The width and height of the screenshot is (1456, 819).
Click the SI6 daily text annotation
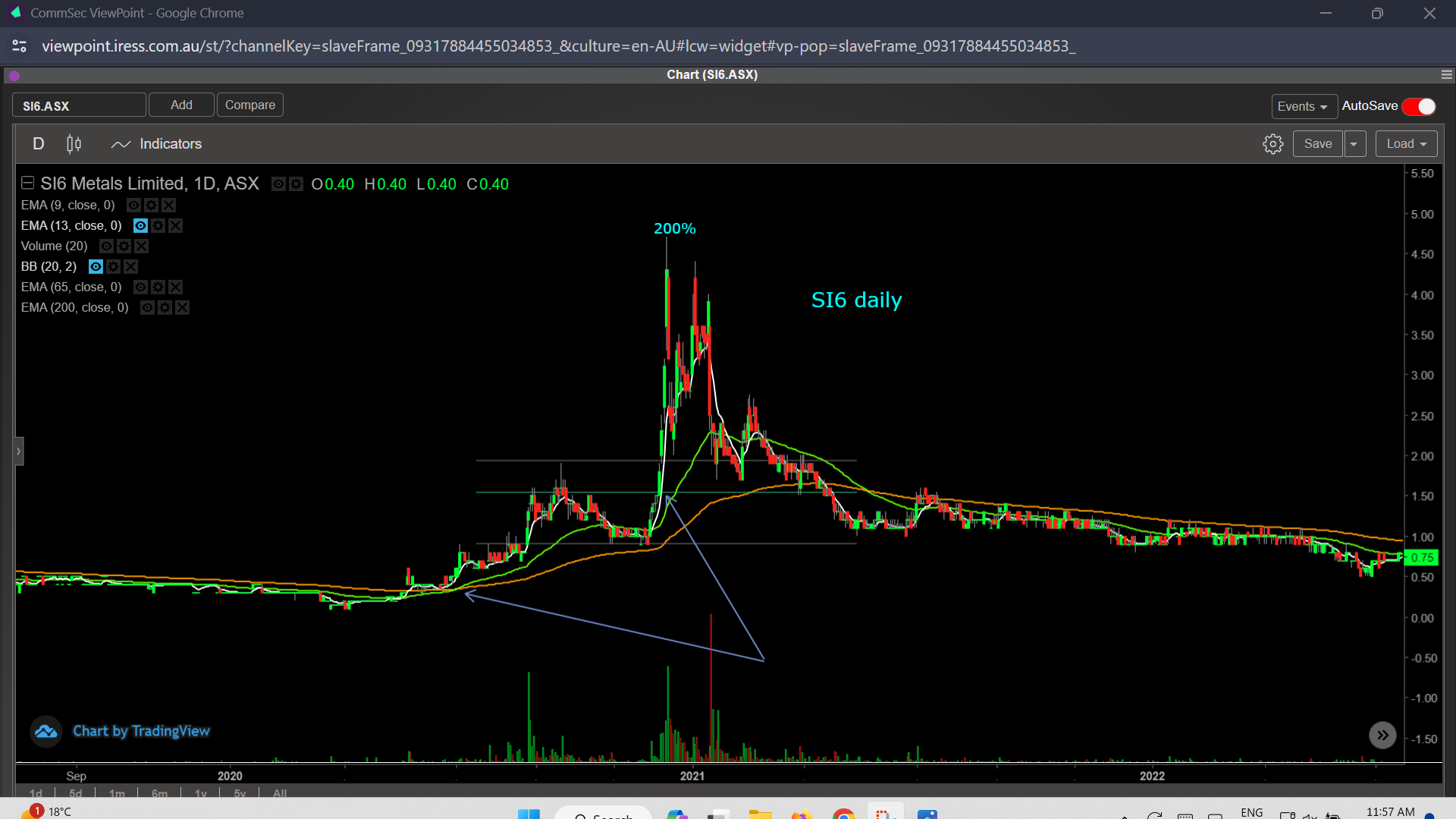coord(857,300)
